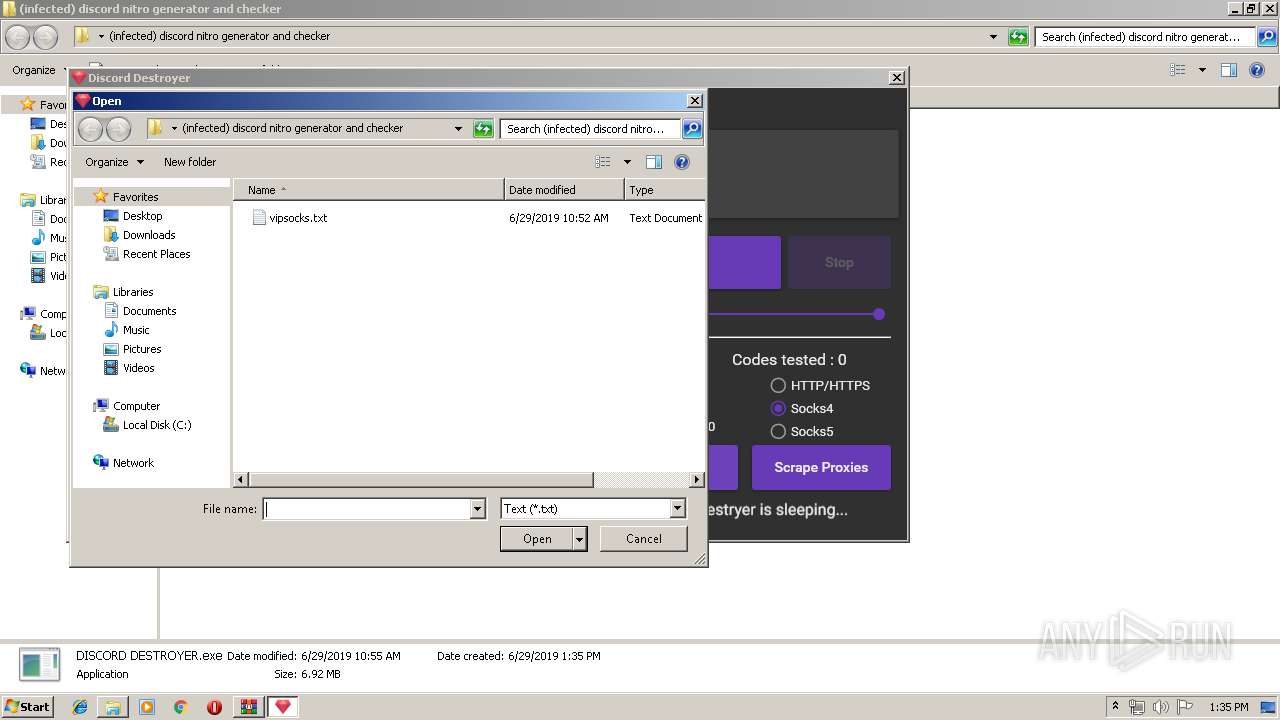Refresh the Explorer window address bar
The width and height of the screenshot is (1280, 720).
[x=1018, y=37]
